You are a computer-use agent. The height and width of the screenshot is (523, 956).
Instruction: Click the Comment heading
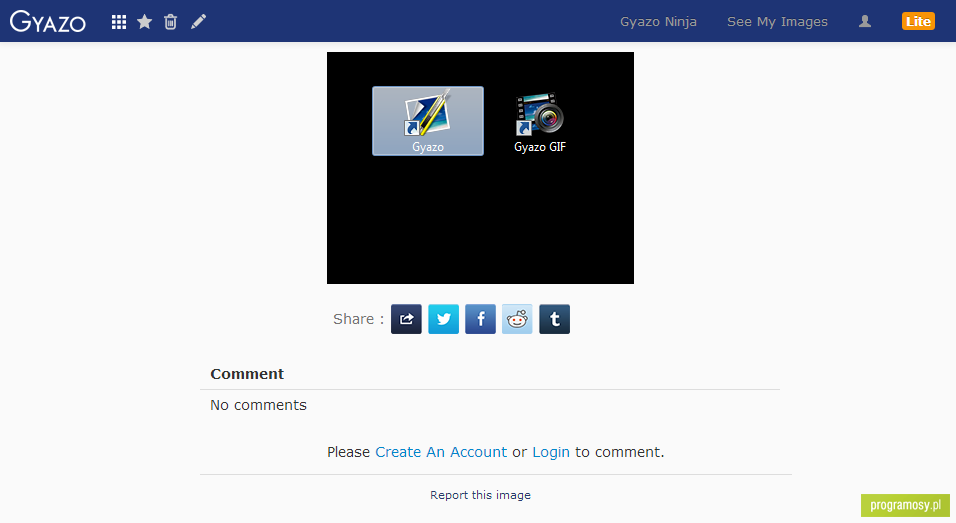247,374
